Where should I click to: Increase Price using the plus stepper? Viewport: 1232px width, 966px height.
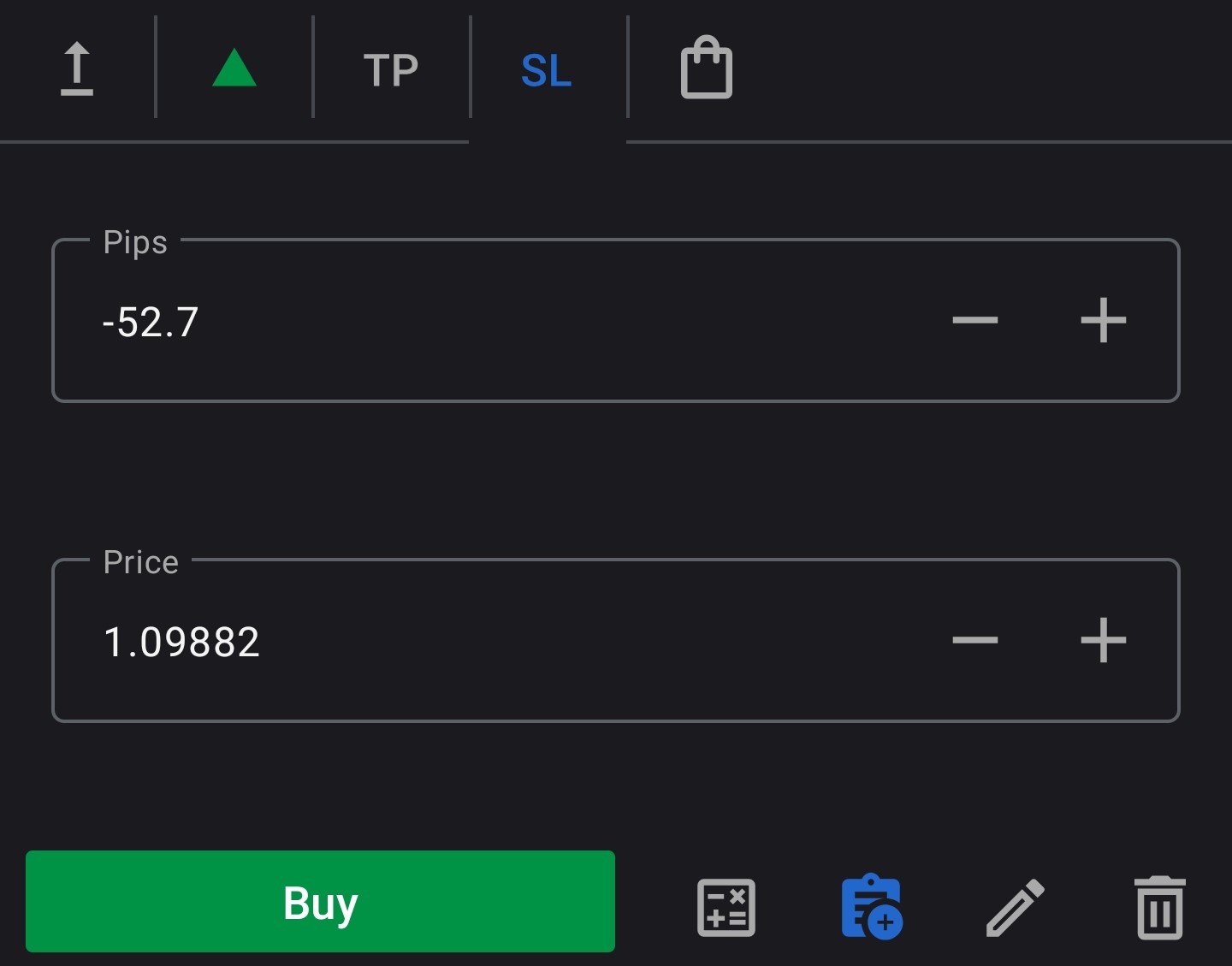coord(1104,640)
